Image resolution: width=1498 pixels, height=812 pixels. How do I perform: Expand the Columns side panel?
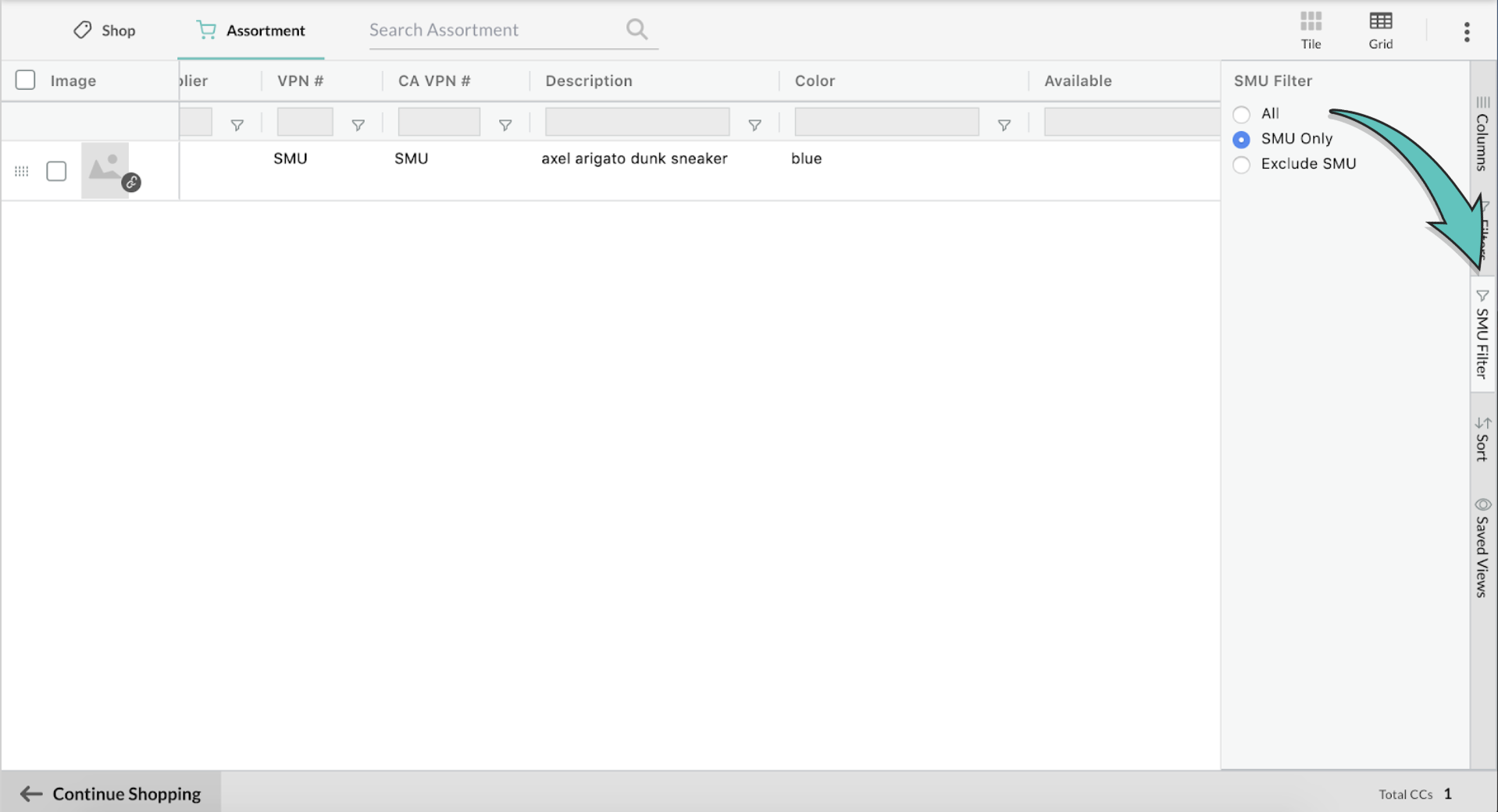tap(1482, 134)
